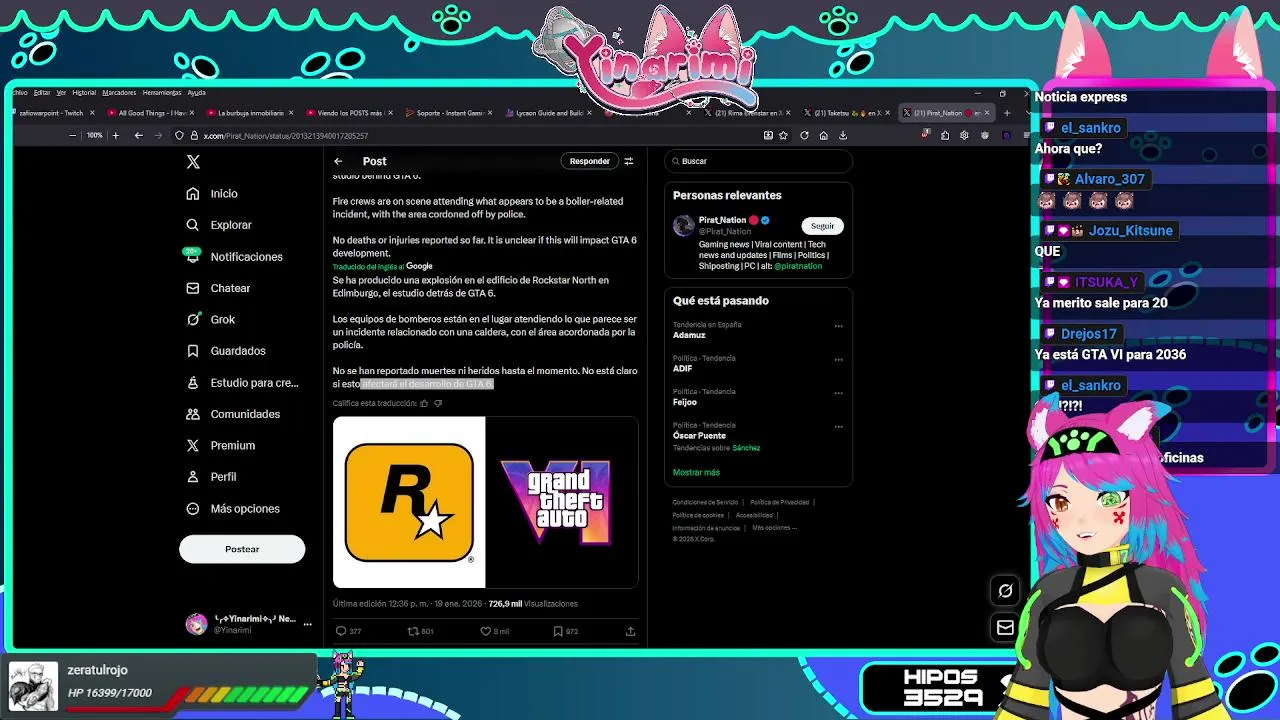Image resolution: width=1280 pixels, height=720 pixels.
Task: Switch to the Lycaon Guide tab
Action: coord(547,113)
